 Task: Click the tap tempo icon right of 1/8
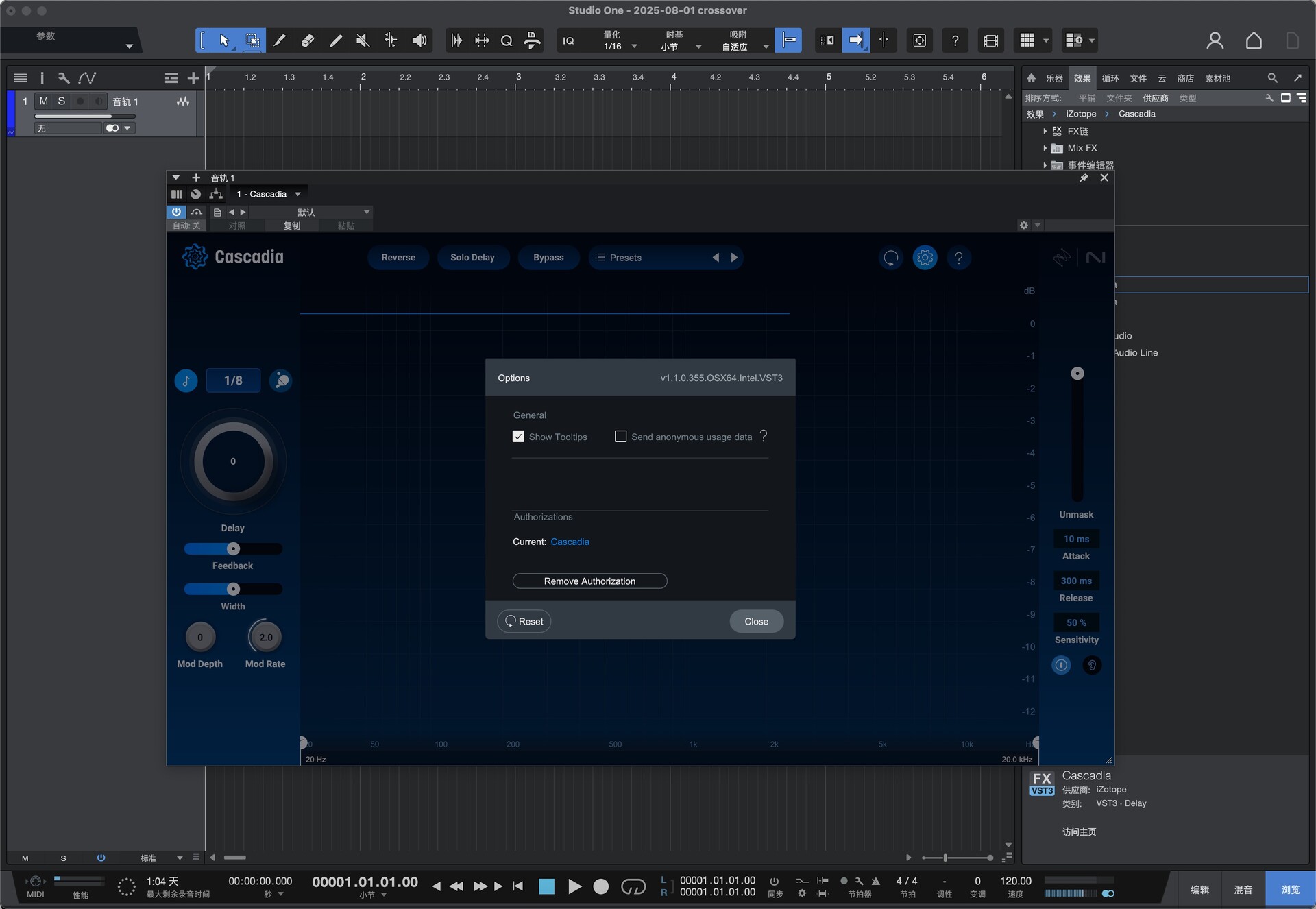[x=280, y=380]
